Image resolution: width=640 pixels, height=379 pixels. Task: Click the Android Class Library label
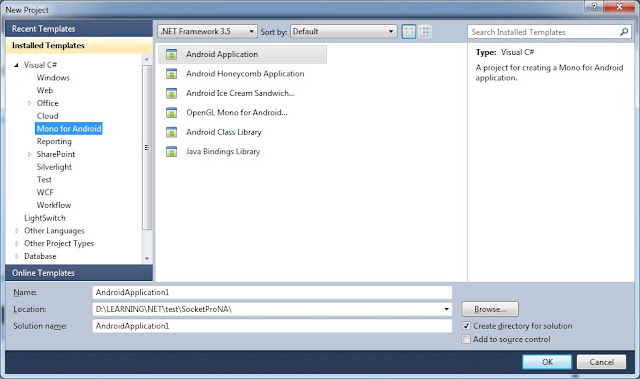[224, 132]
